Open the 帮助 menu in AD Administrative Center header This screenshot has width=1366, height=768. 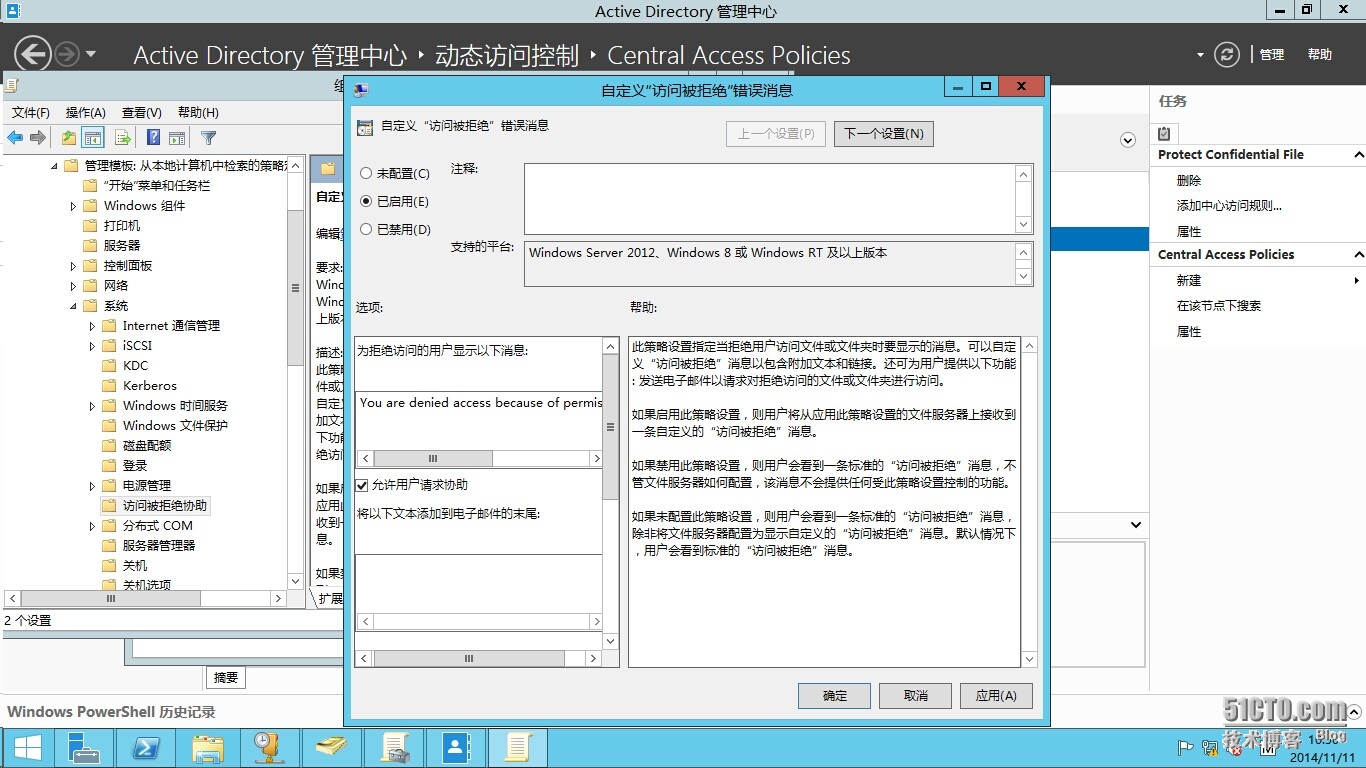point(1320,55)
